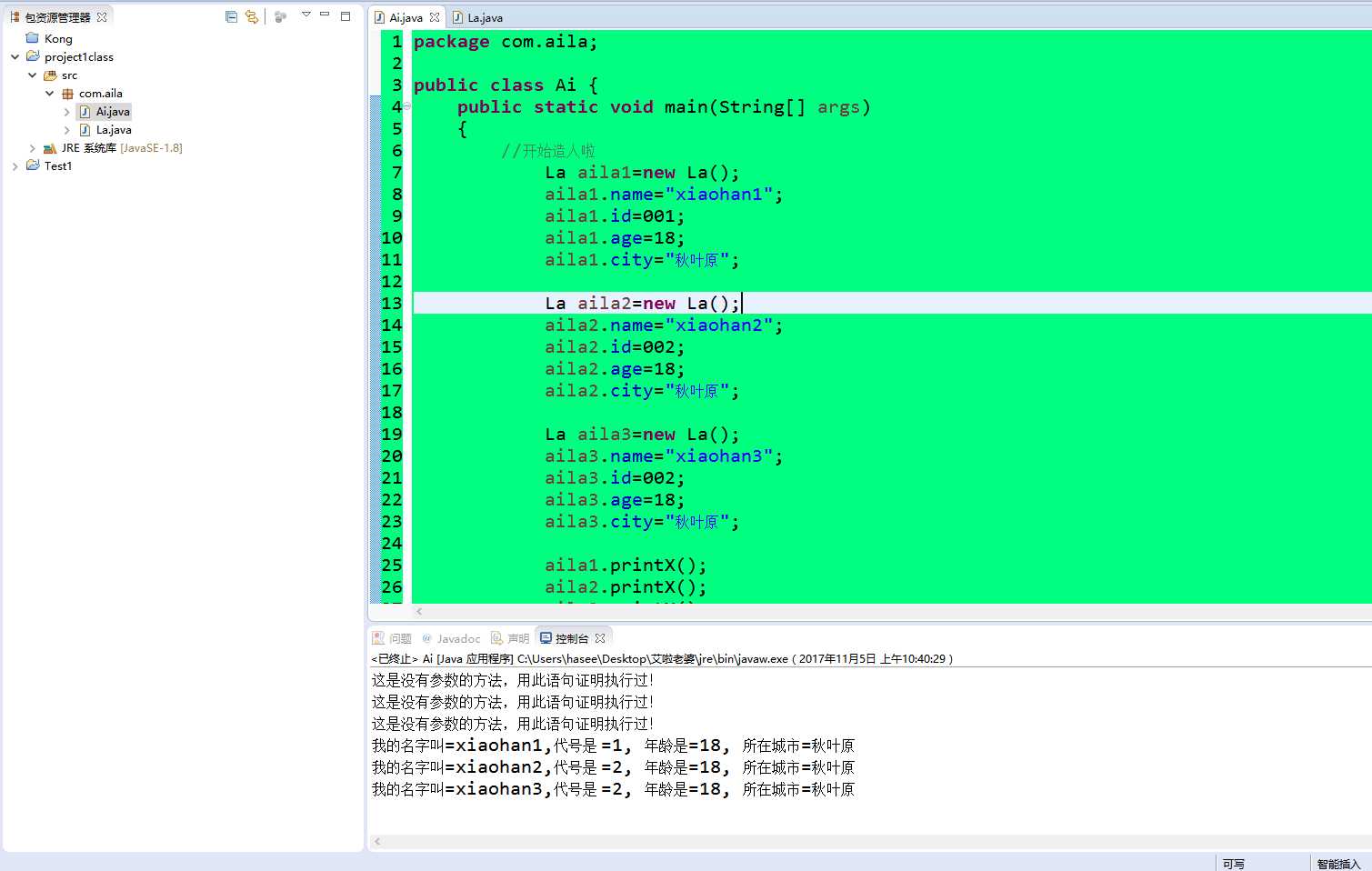This screenshot has height=871, width=1372.
Task: Select the 控制台 console tab
Action: pos(564,638)
